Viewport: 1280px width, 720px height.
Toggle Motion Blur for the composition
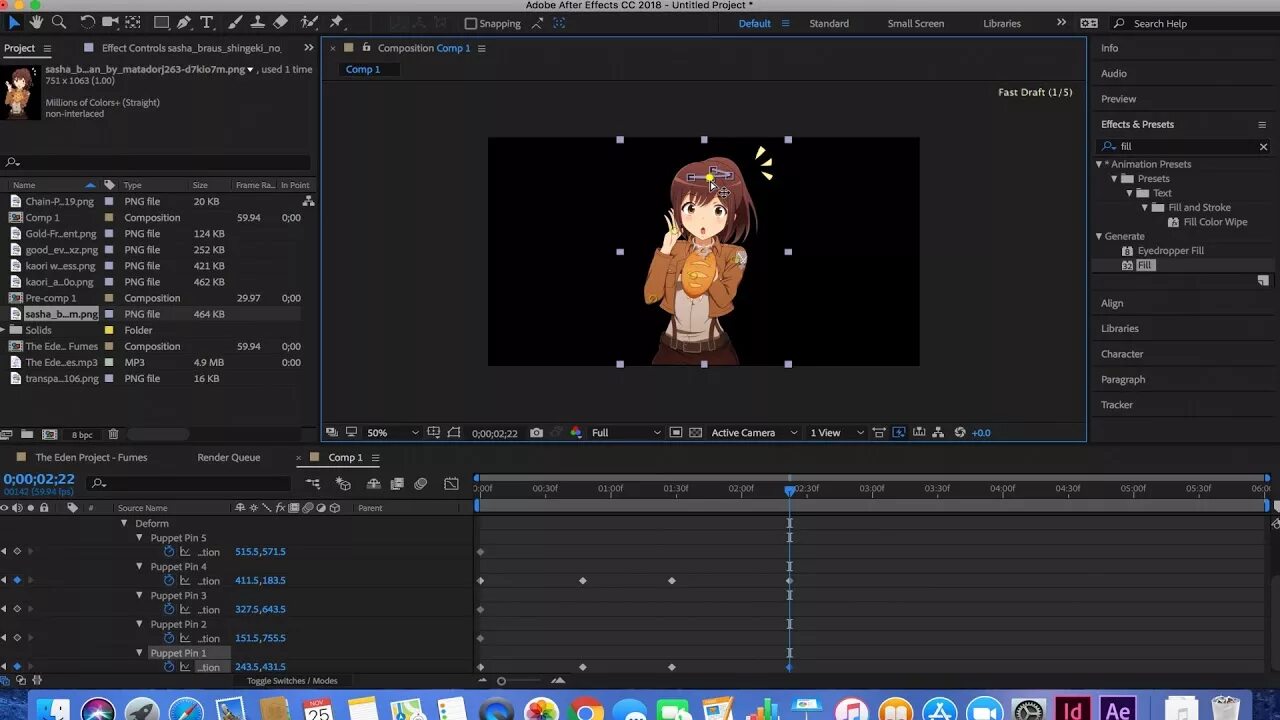click(421, 484)
